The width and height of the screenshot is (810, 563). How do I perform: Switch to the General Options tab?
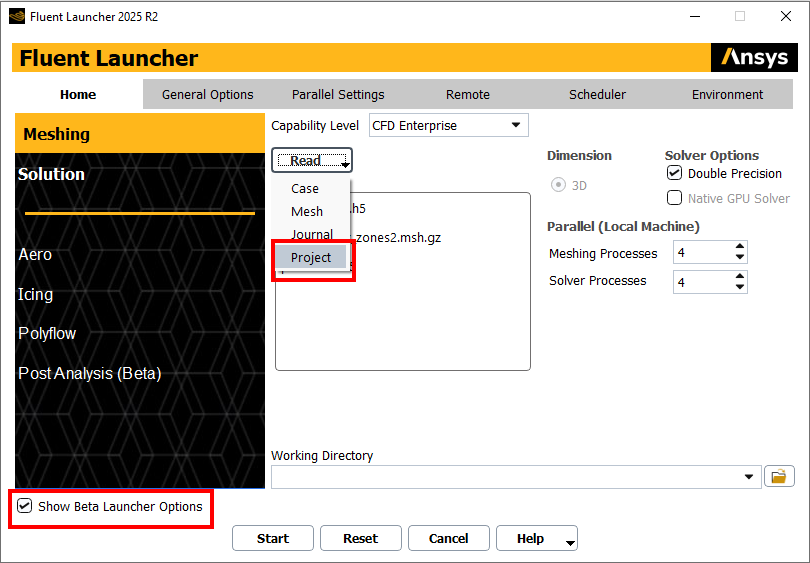208,95
